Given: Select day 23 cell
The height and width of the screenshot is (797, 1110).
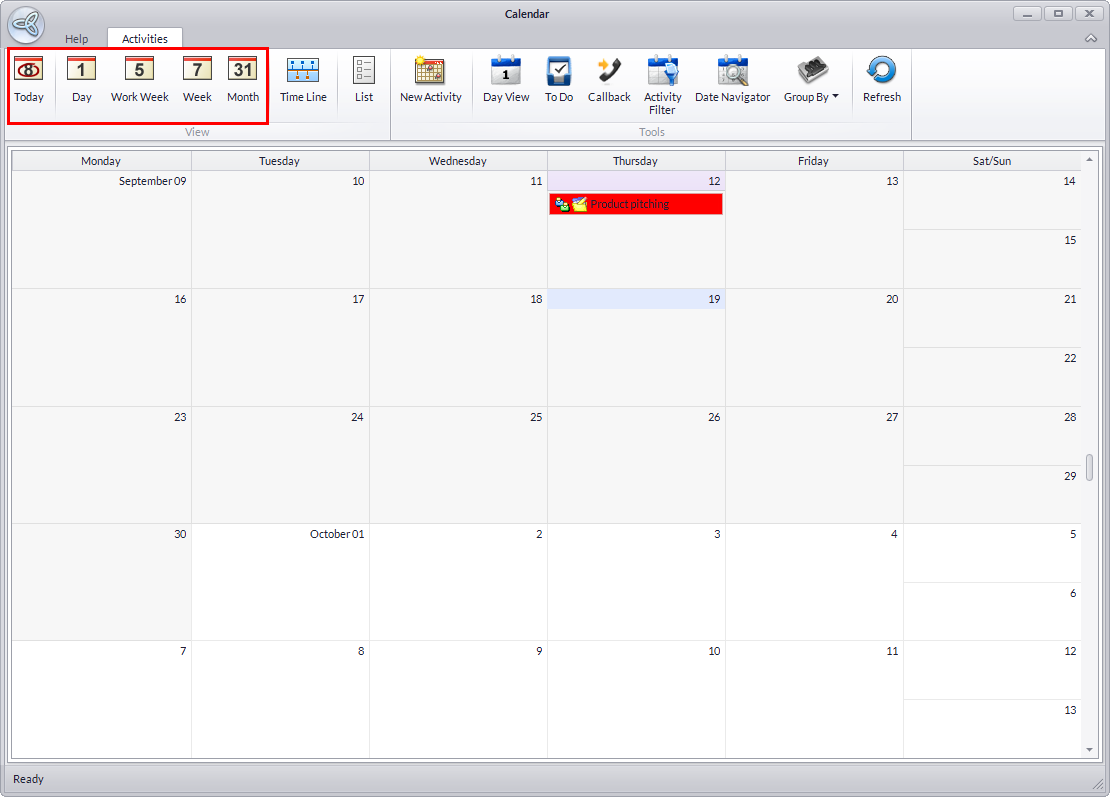Looking at the screenshot, I should [x=101, y=465].
